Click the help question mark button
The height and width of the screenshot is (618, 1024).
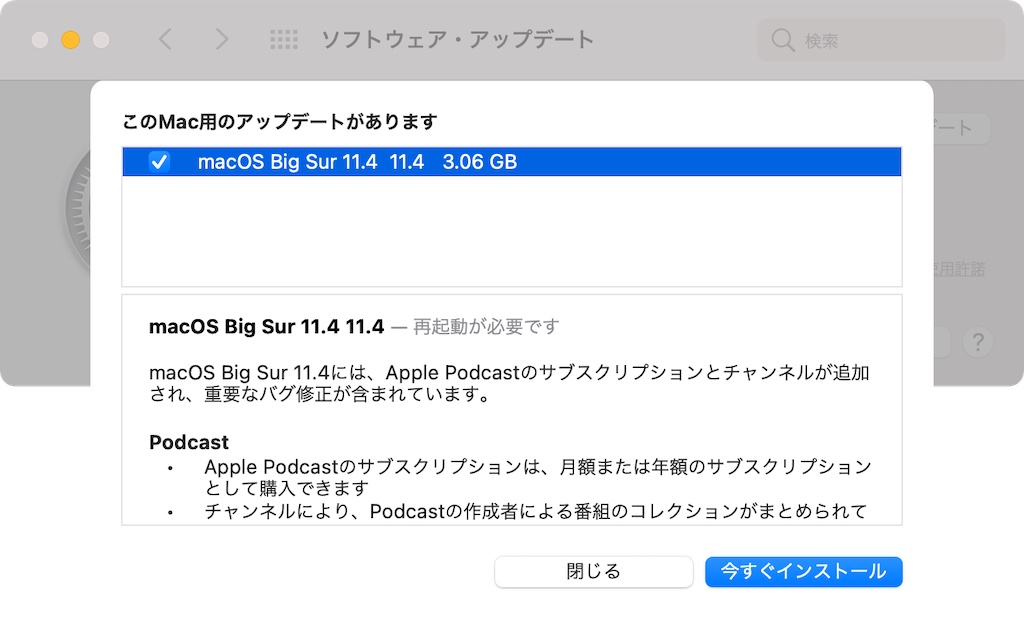(978, 342)
